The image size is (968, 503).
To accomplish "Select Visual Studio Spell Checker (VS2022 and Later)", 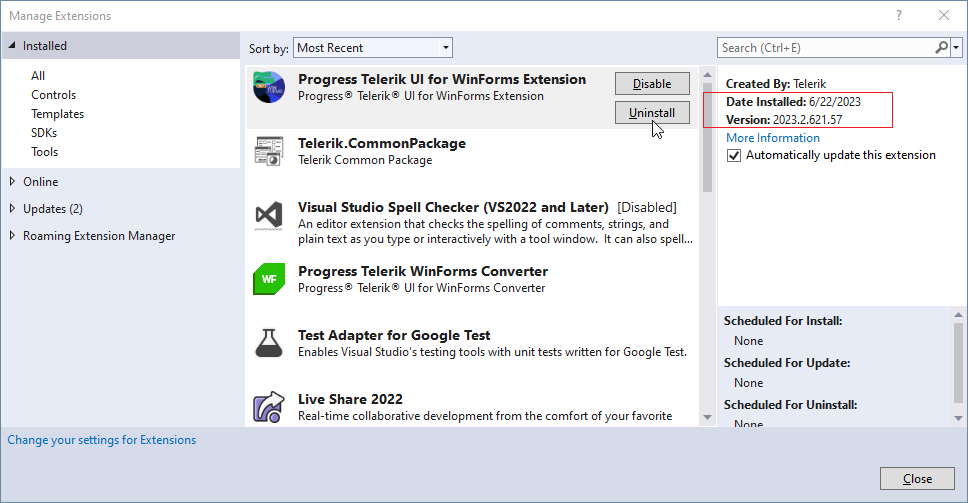I will 453,207.
